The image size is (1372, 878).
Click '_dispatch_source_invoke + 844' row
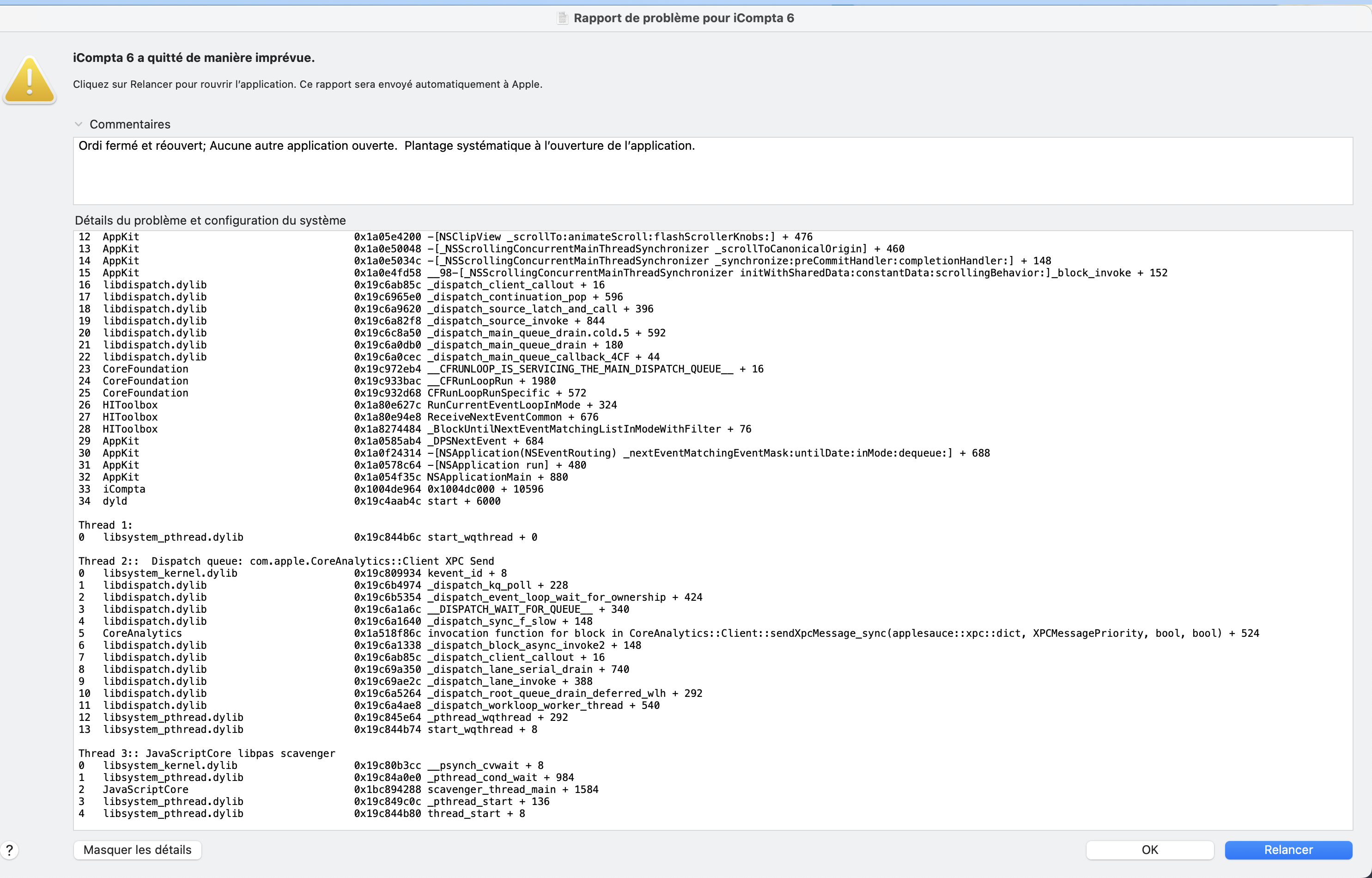click(x=342, y=320)
